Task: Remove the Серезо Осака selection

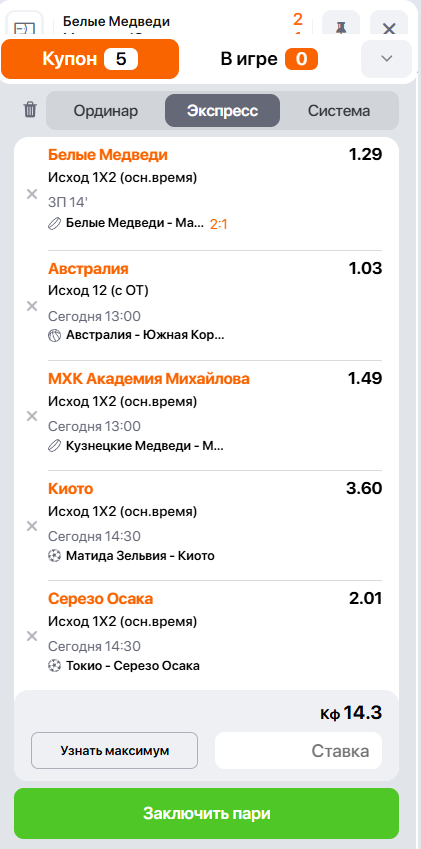Action: tap(32, 636)
